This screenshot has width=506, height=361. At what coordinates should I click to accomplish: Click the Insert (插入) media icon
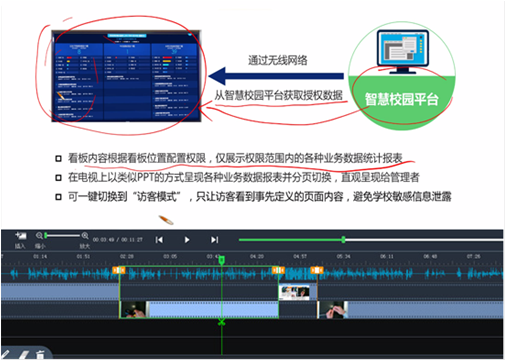21,236
